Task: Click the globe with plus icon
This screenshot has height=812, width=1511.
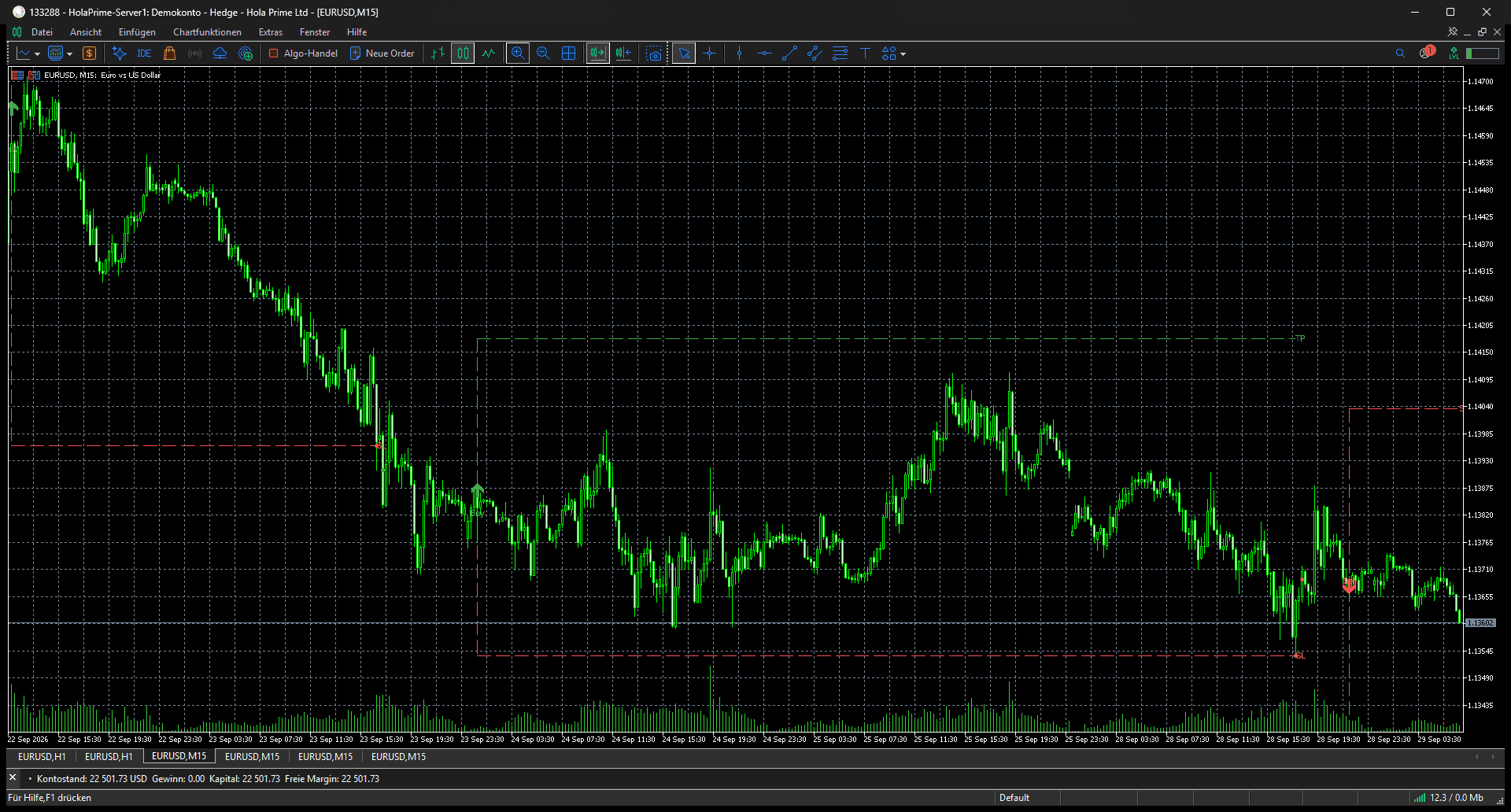Action: click(x=246, y=54)
